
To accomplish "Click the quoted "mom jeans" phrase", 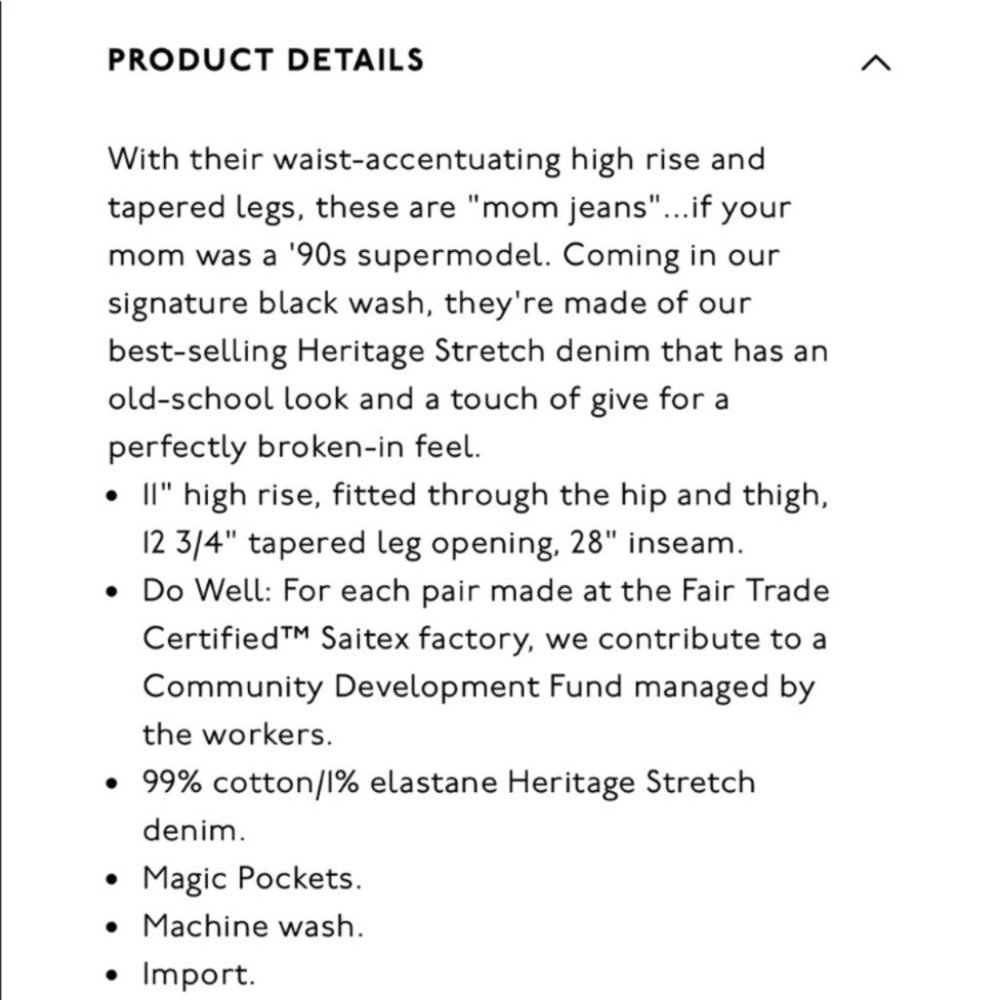I will (564, 209).
